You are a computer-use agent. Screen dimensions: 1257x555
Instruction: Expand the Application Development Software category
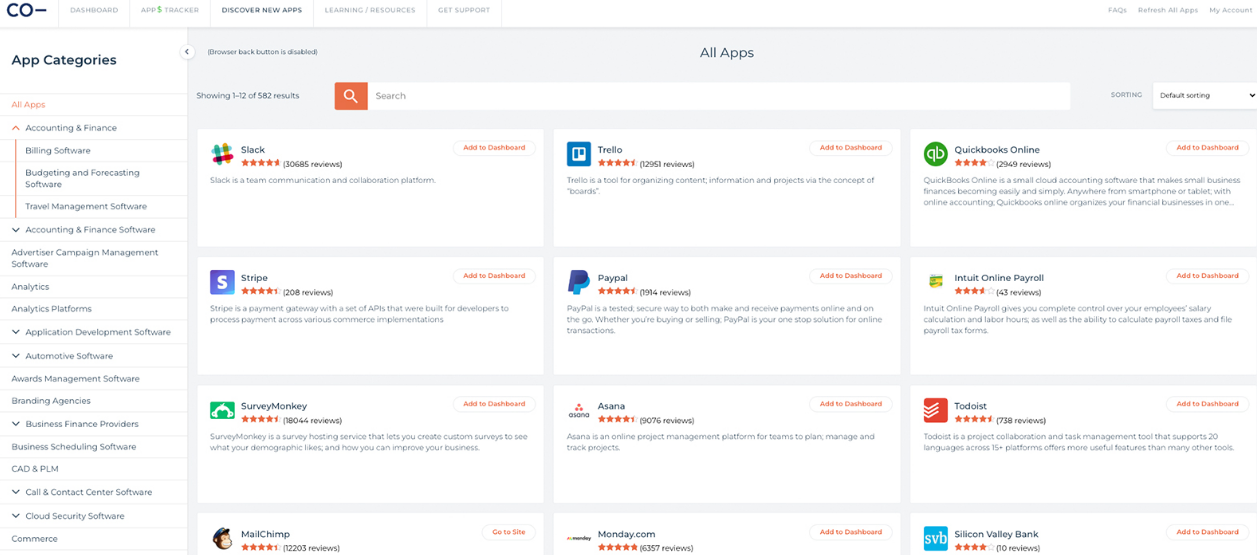tap(16, 332)
